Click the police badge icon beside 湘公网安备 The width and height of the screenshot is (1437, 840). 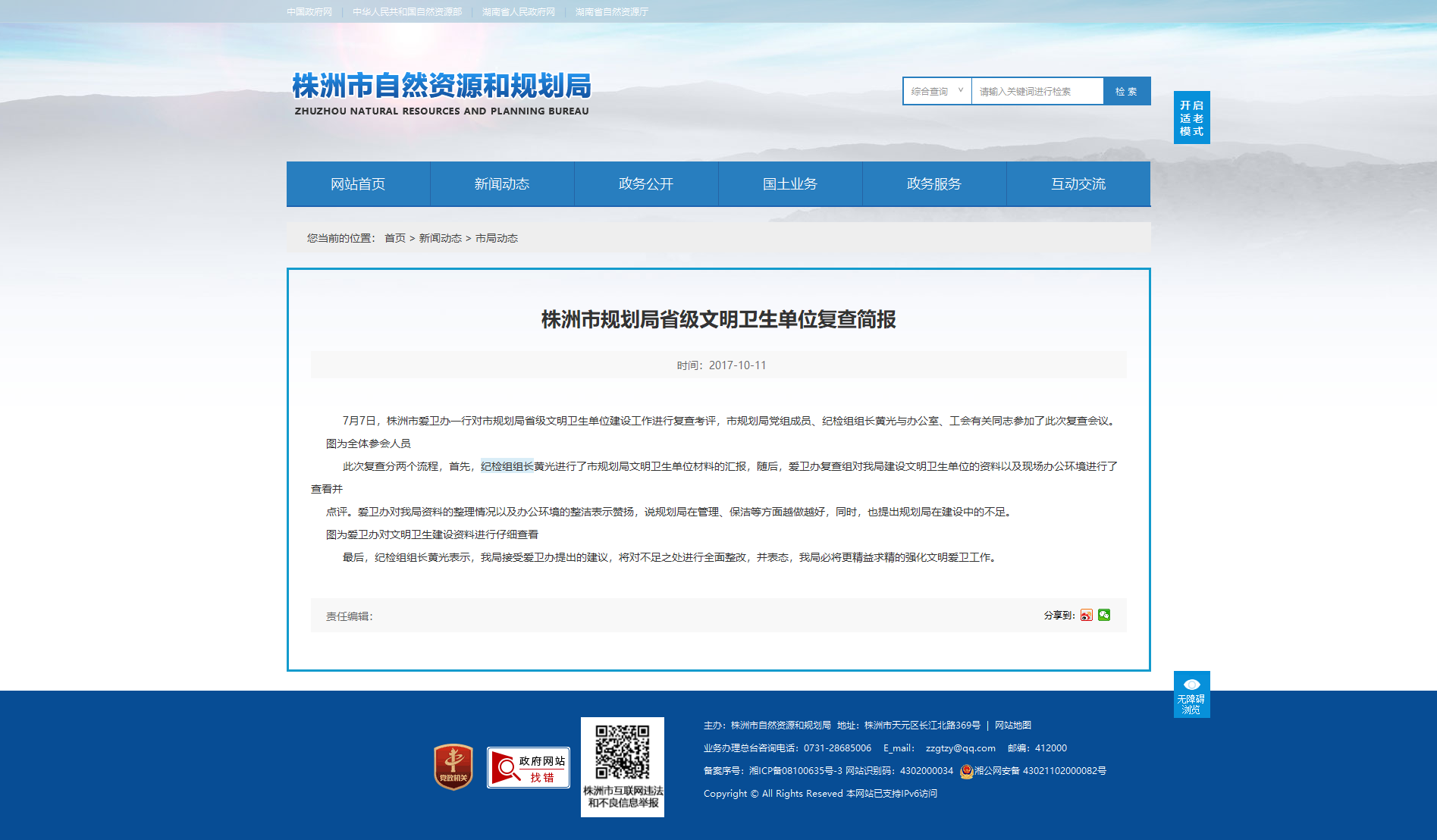(x=966, y=771)
